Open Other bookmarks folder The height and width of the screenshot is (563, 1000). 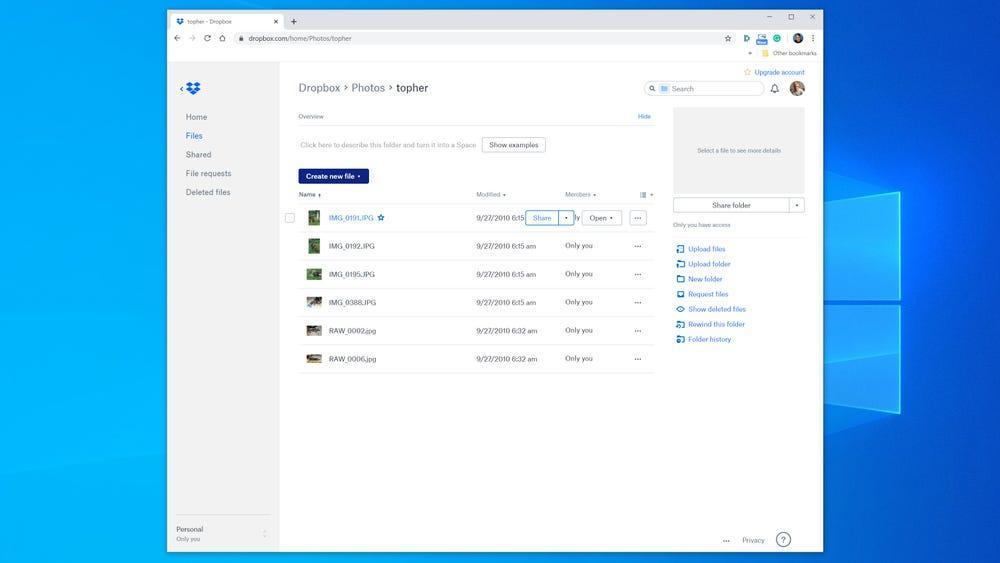tap(789, 54)
